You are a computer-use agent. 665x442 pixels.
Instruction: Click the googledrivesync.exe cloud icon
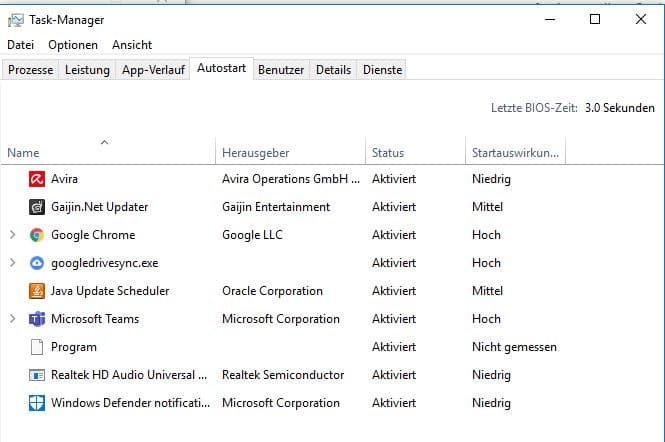pos(37,263)
